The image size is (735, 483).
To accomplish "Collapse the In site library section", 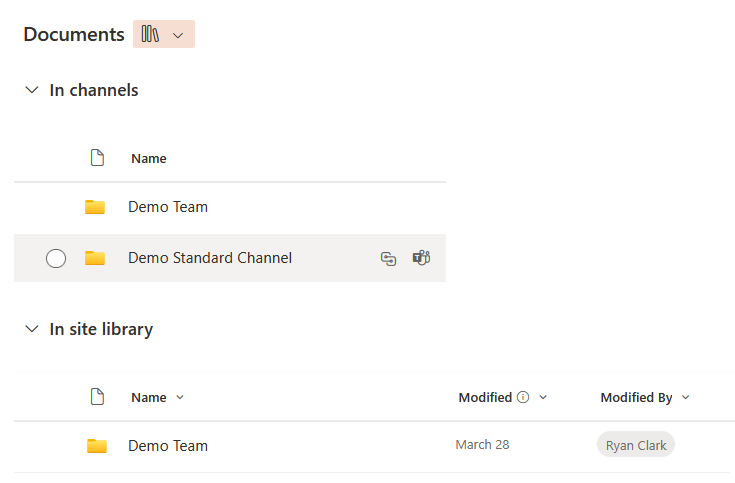I will coord(31,329).
